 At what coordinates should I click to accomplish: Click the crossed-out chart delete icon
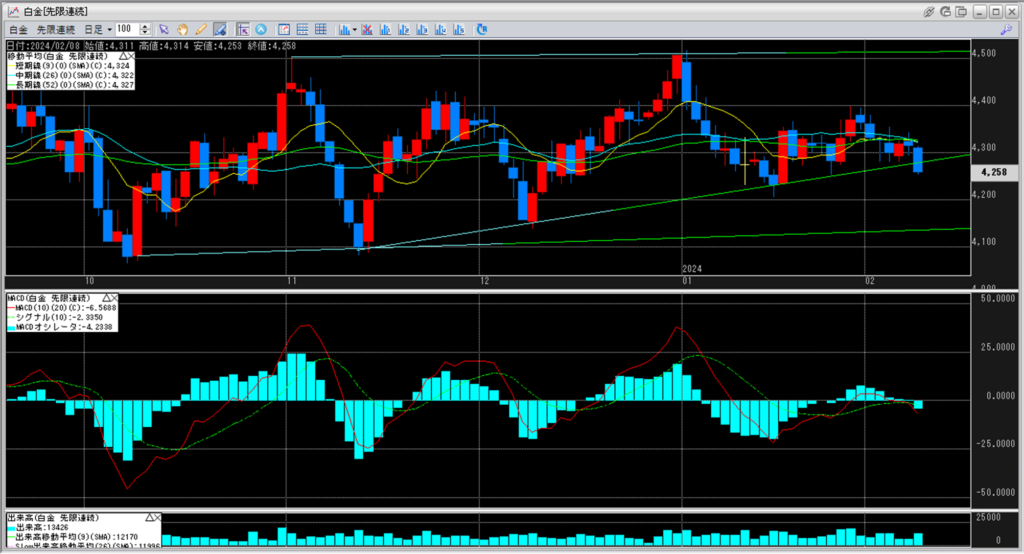point(367,29)
